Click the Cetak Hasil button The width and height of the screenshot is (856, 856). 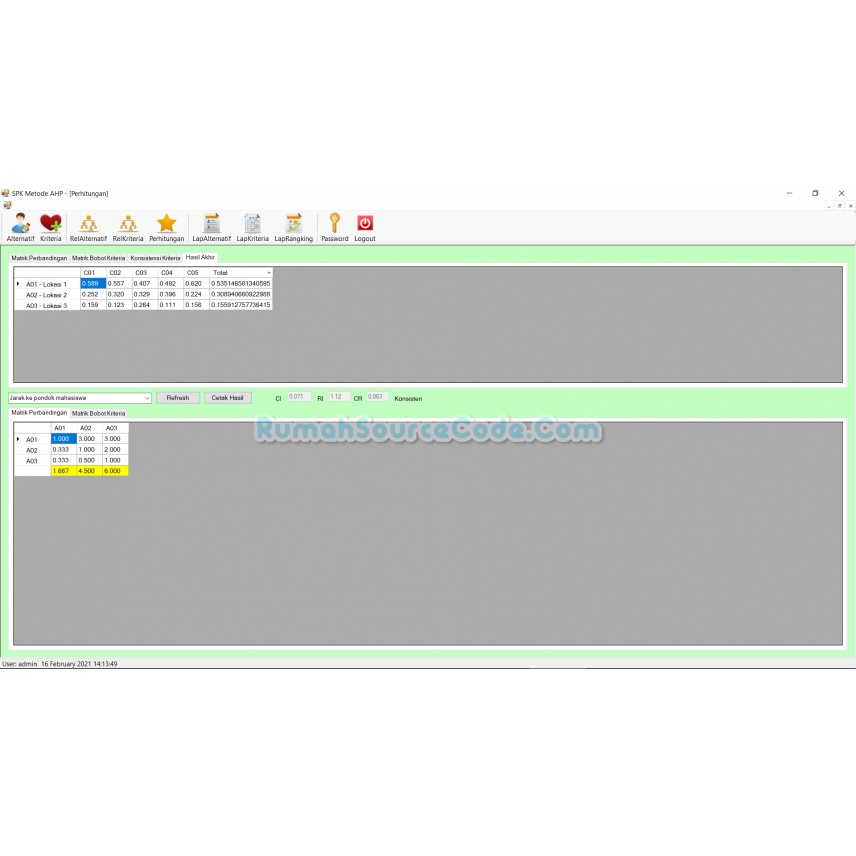tap(228, 397)
